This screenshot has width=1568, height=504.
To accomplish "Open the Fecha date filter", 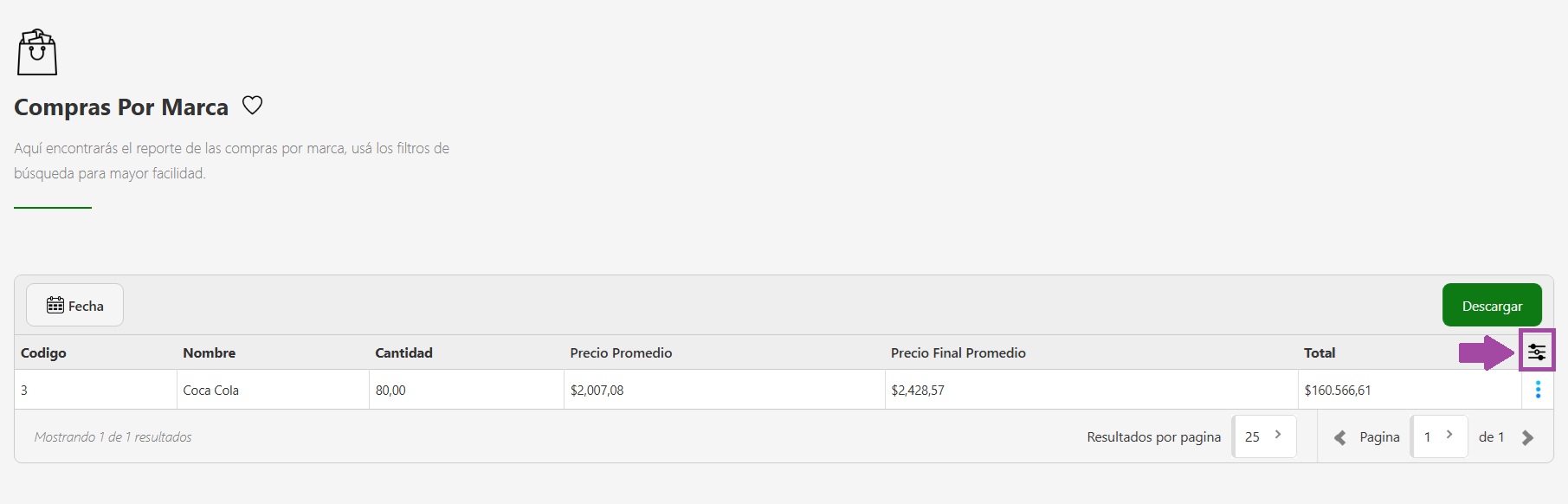I will 75,306.
